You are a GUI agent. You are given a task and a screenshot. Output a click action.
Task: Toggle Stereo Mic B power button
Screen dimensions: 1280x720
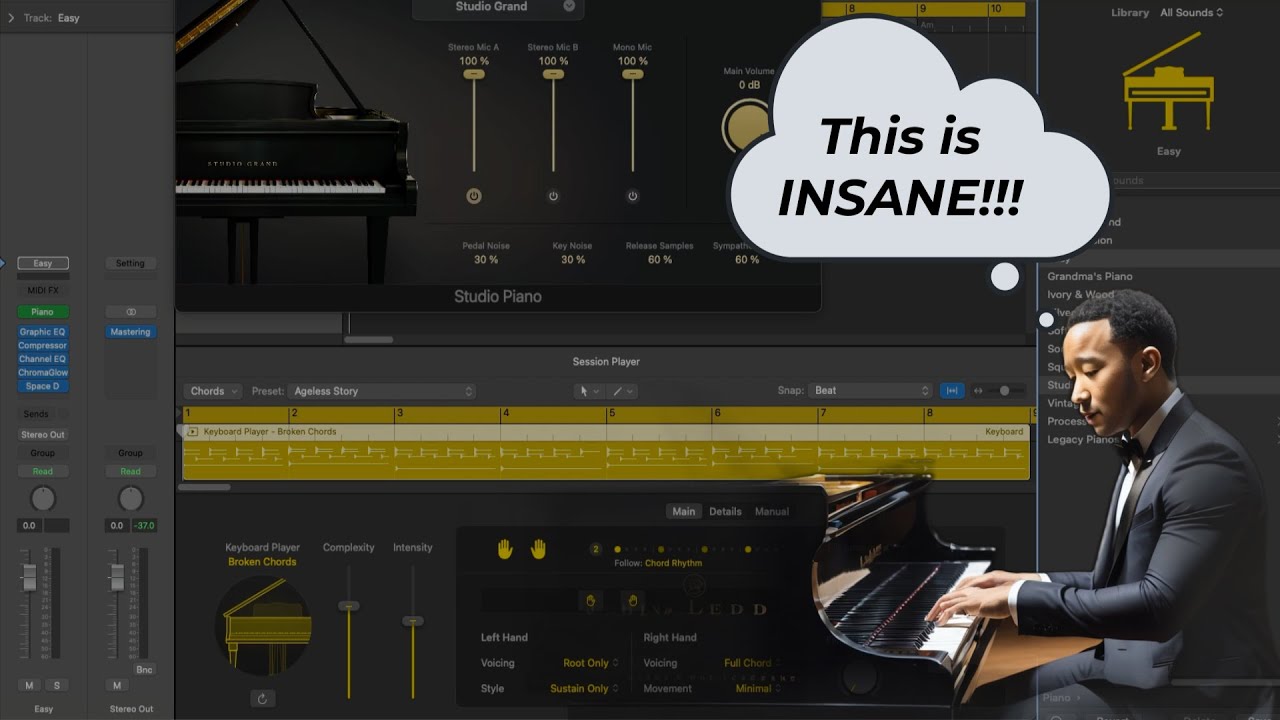tap(553, 196)
